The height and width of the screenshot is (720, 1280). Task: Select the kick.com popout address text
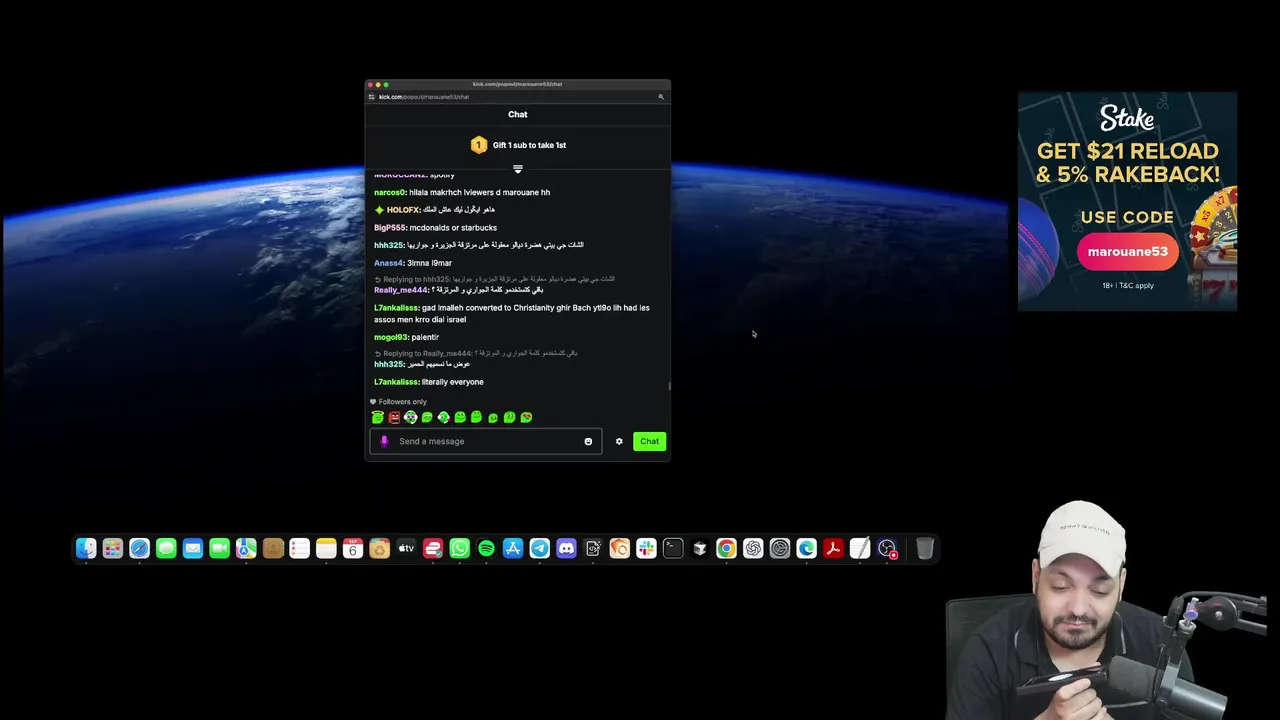(424, 97)
